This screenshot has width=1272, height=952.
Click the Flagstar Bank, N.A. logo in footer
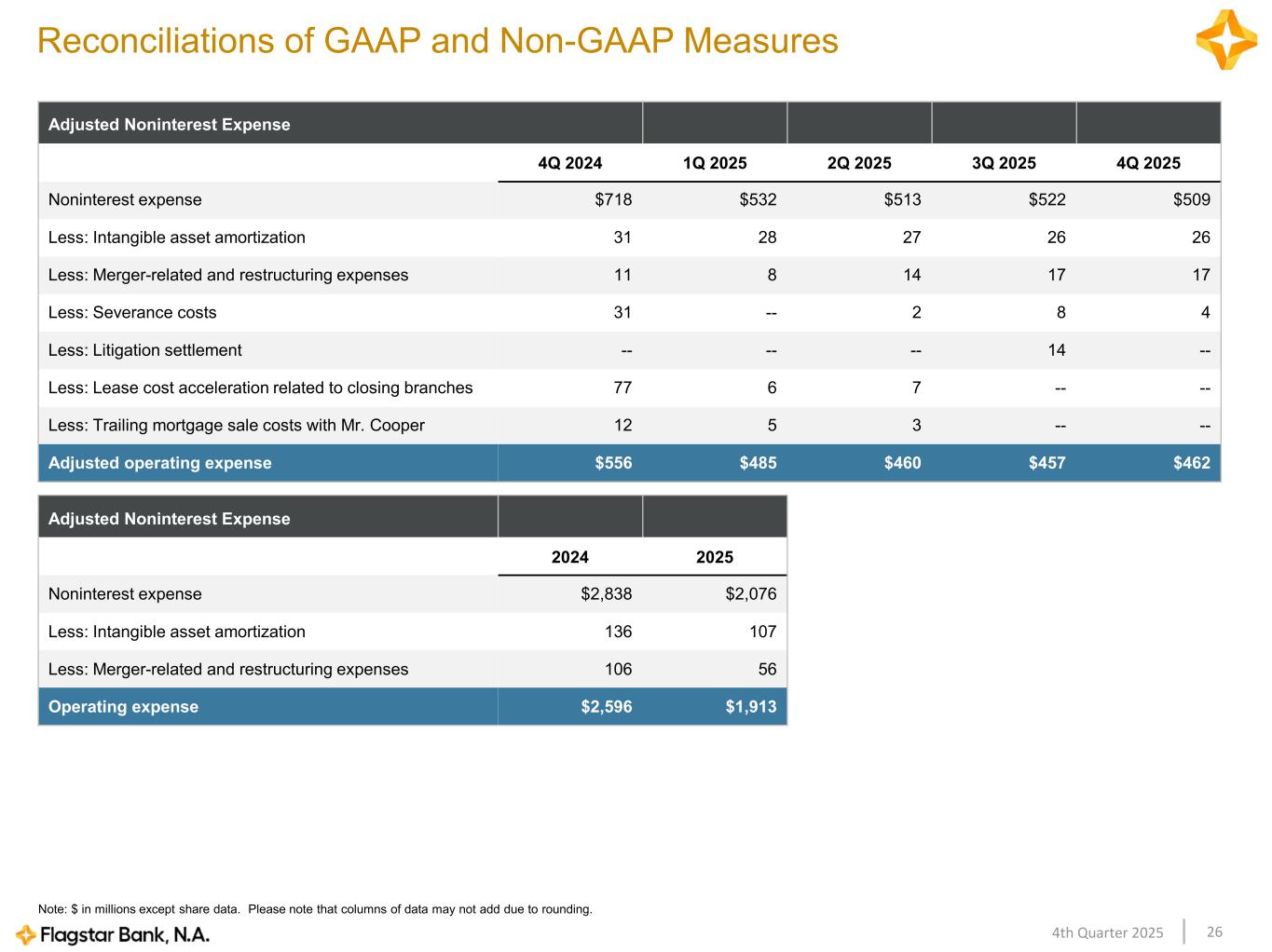(x=113, y=934)
